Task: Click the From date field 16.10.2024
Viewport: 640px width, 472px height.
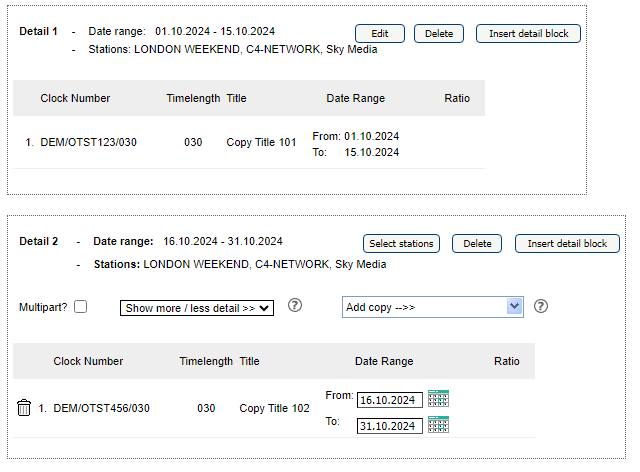Action: (389, 400)
